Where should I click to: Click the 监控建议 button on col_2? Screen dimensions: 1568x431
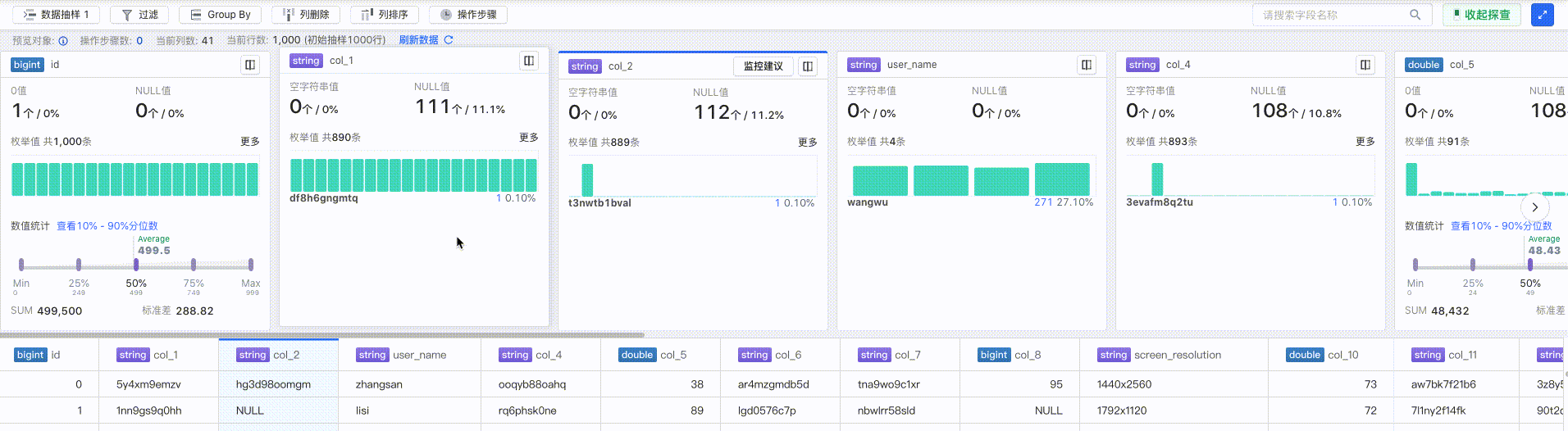pyautogui.click(x=763, y=66)
